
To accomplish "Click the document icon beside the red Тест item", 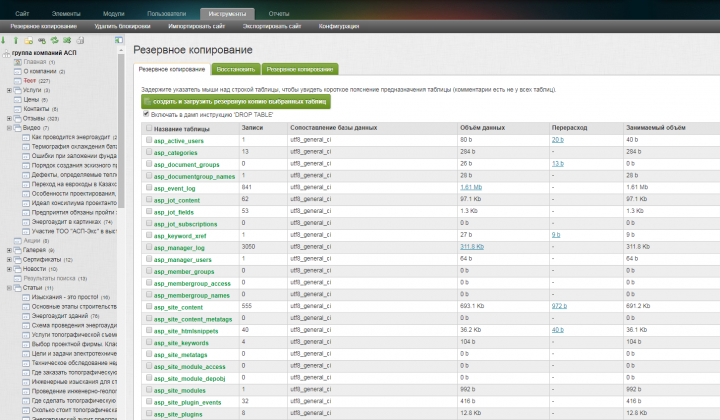I will [18, 81].
